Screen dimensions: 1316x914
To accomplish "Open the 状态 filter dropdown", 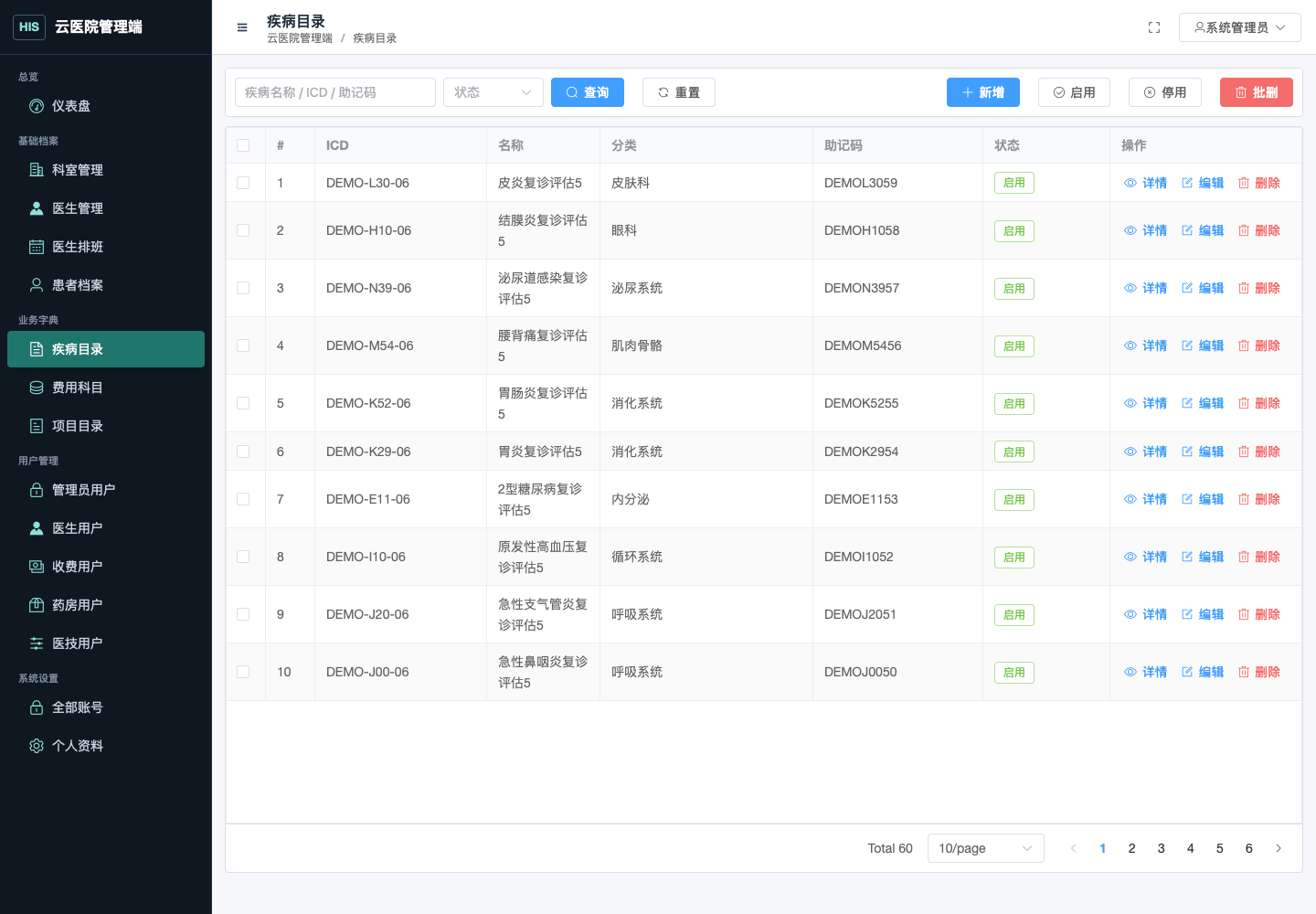I will point(493,92).
